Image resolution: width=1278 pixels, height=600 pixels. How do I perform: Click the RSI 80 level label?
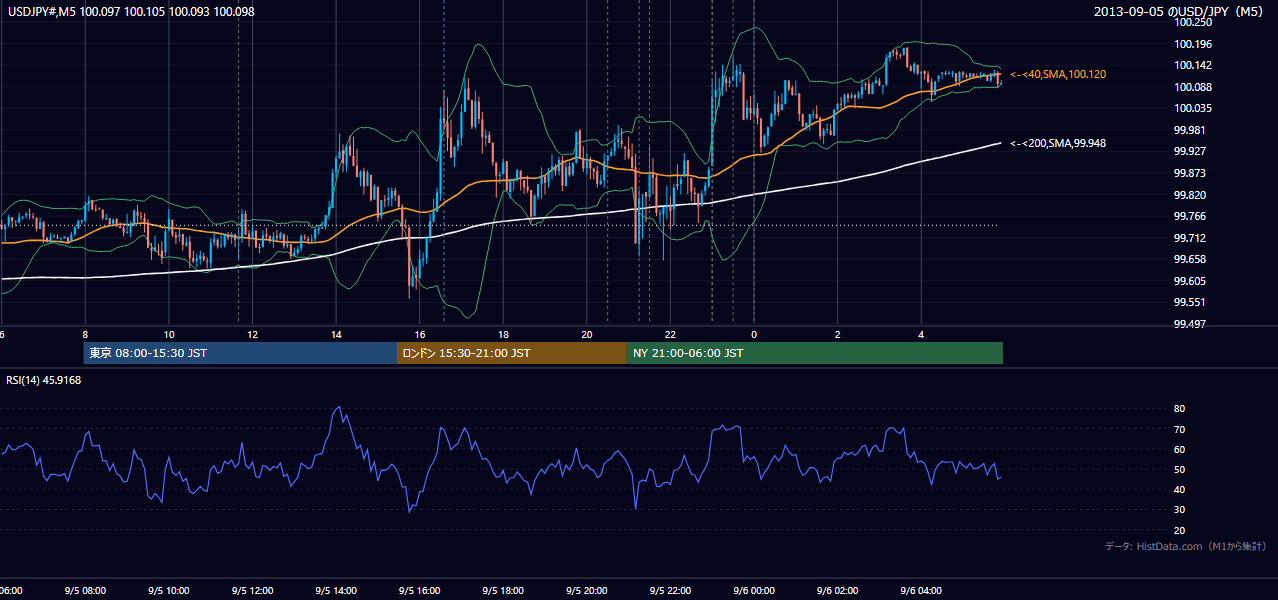[1180, 409]
